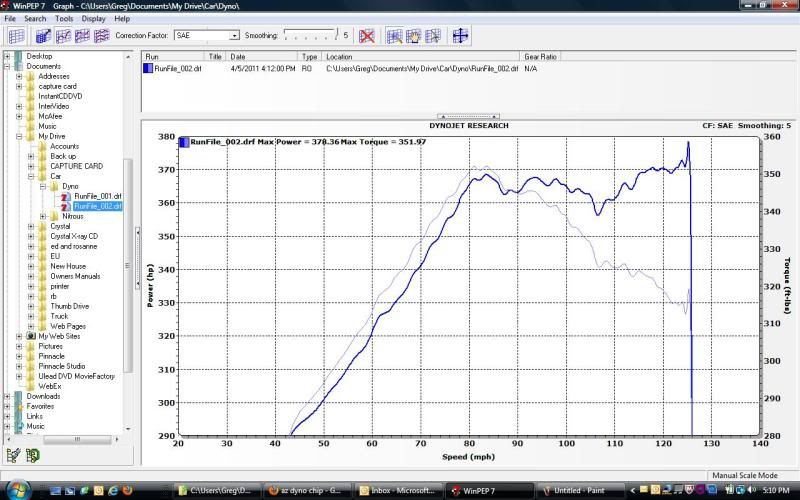The image size is (800, 500).
Task: Open the Firefox icon in taskbar quick launch
Action: [126, 490]
